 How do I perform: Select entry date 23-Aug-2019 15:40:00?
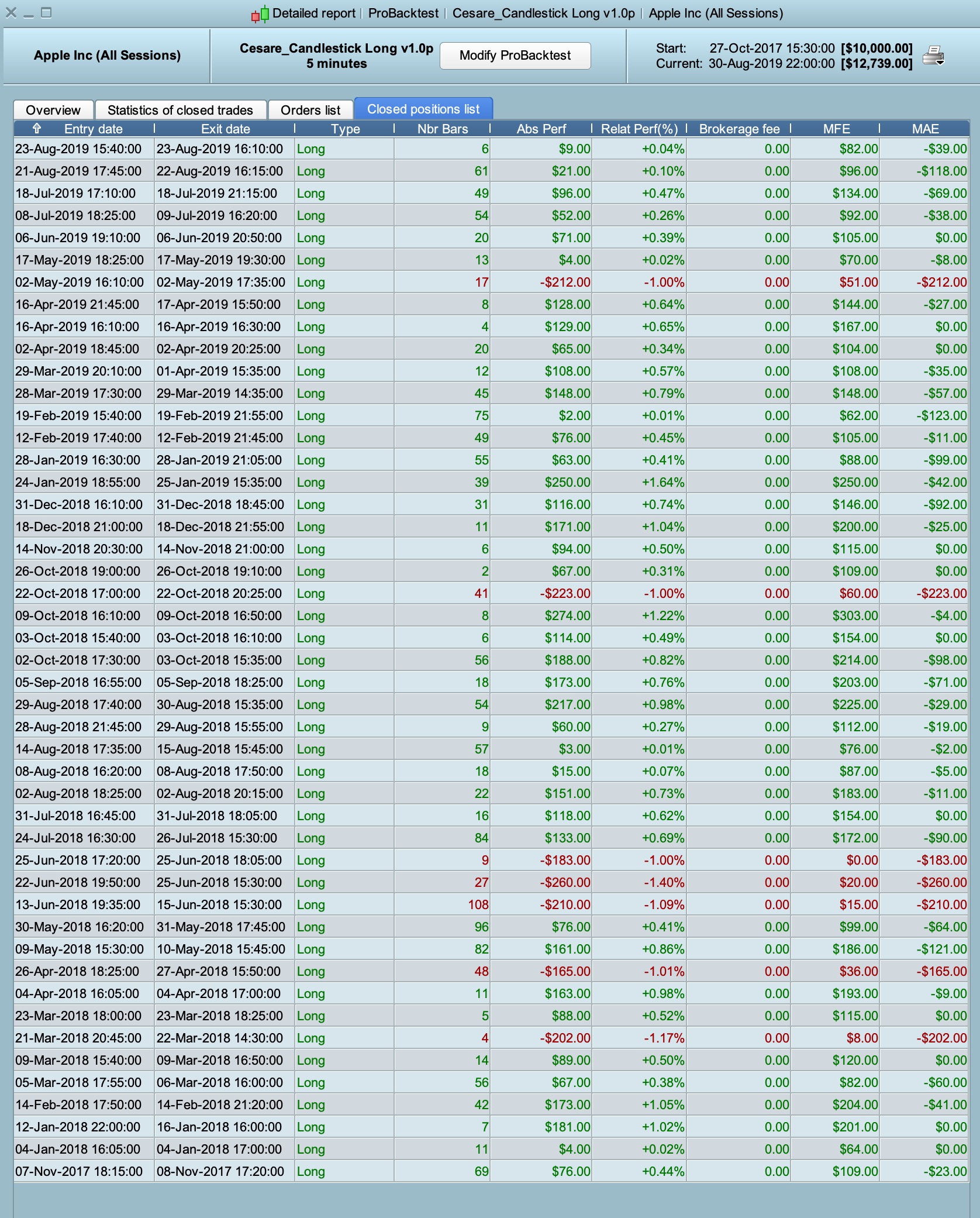click(78, 149)
